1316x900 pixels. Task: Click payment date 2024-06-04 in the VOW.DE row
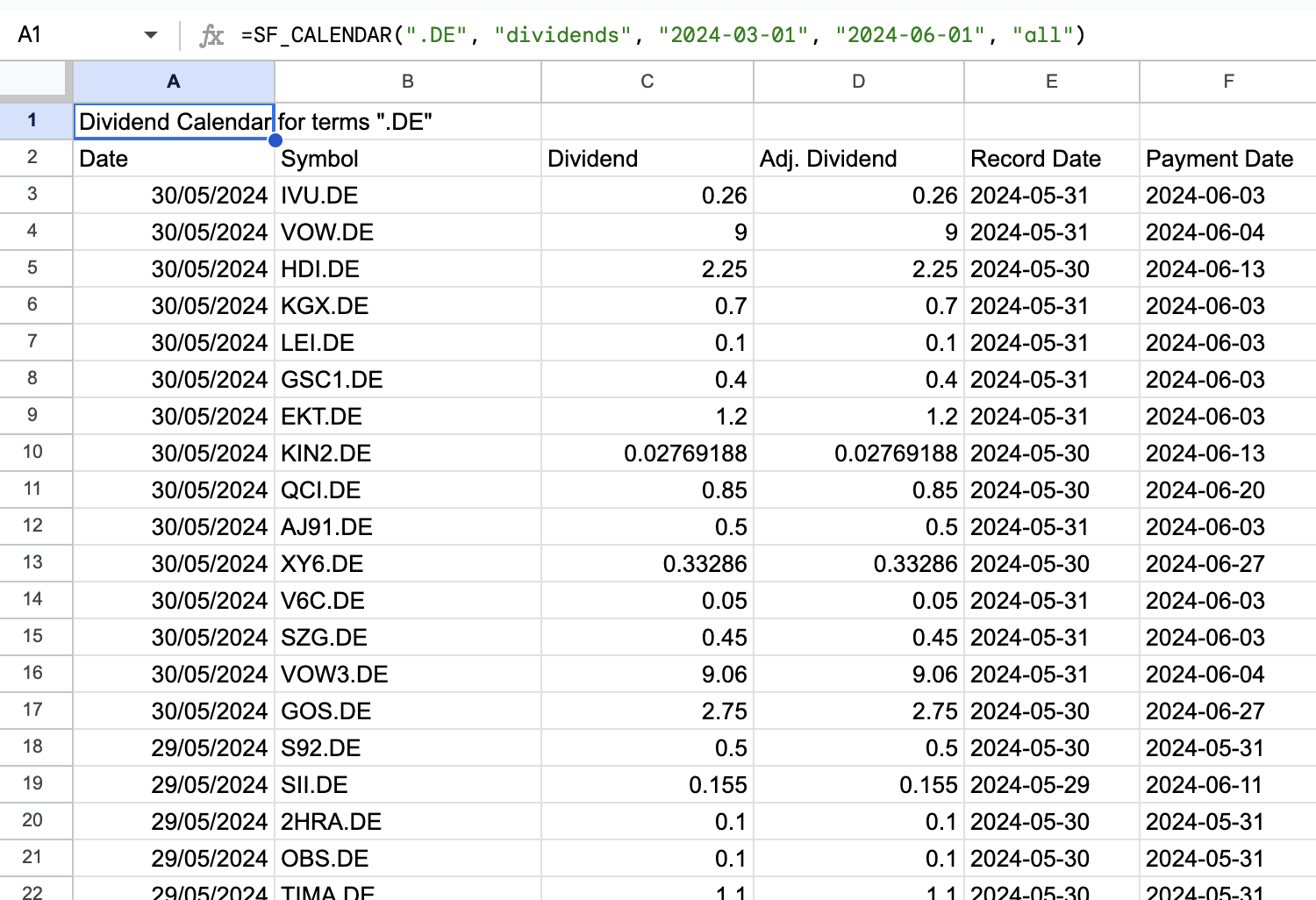click(x=1228, y=232)
